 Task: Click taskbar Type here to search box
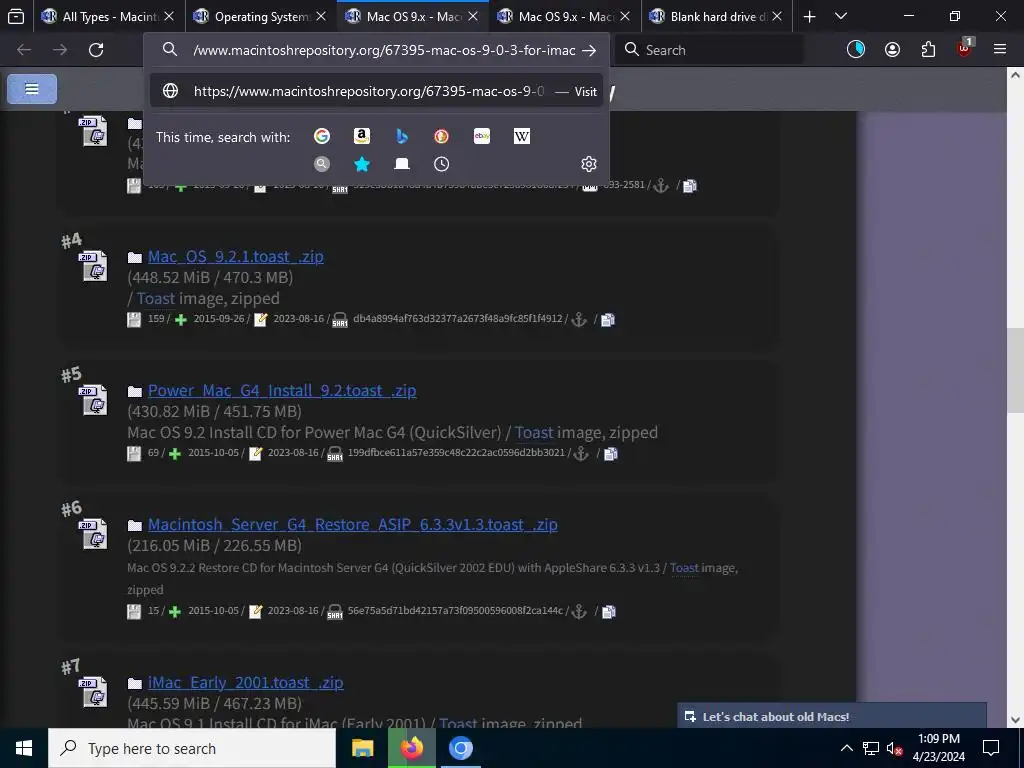click(x=192, y=748)
